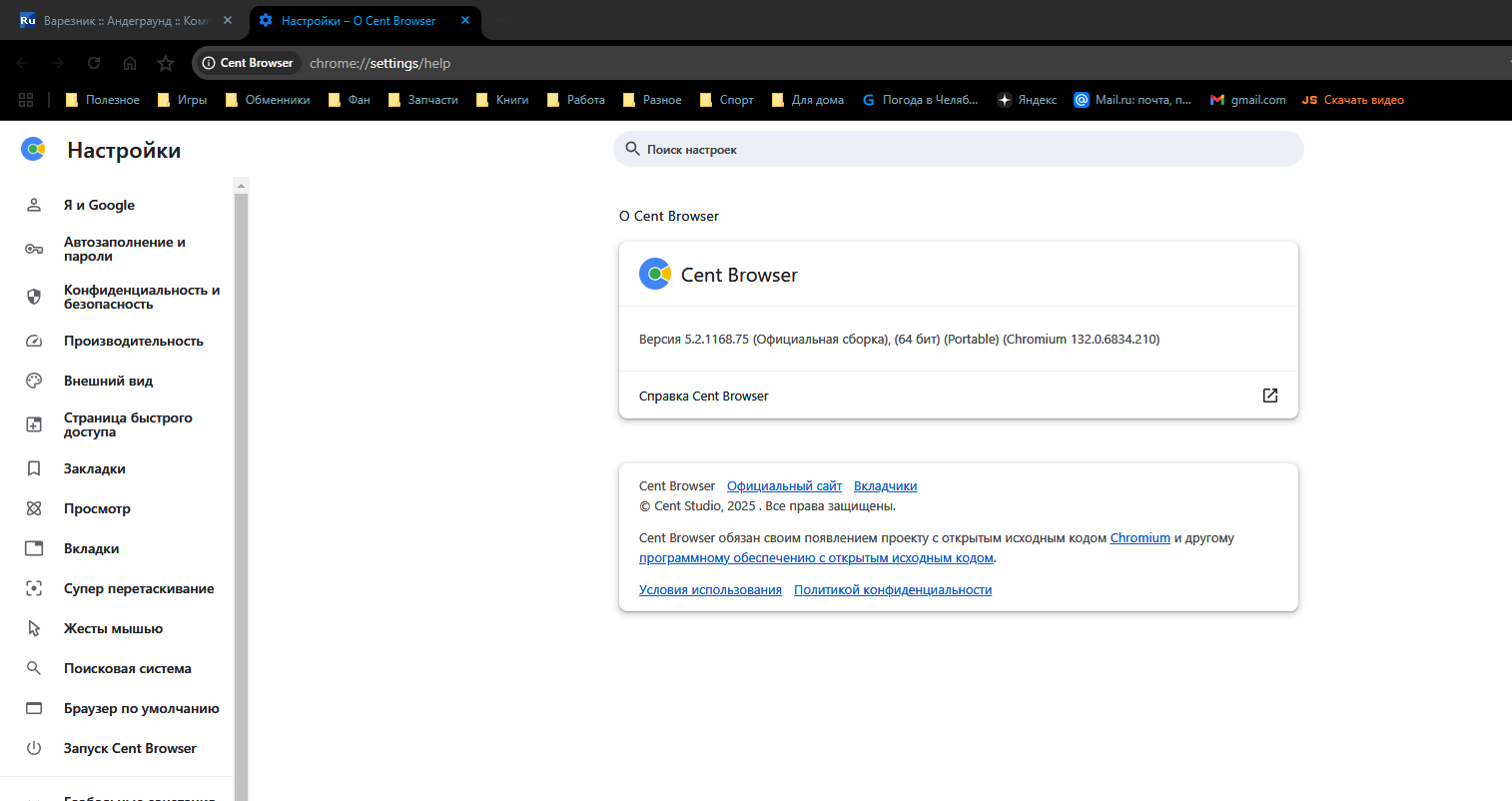Open the Фан bookmarks folder
This screenshot has height=801, width=1512.
(350, 100)
